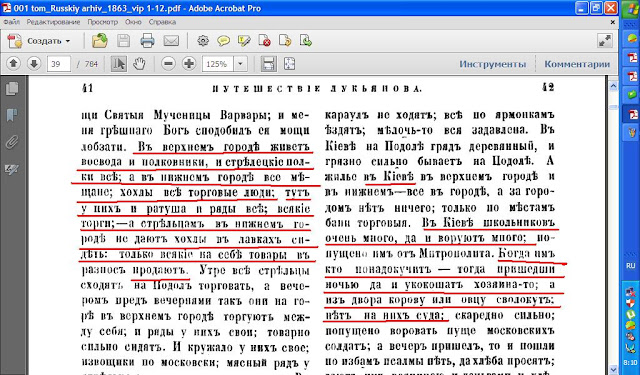Close the document with small black X
The width and height of the screenshot is (640, 375).
(x=612, y=22)
